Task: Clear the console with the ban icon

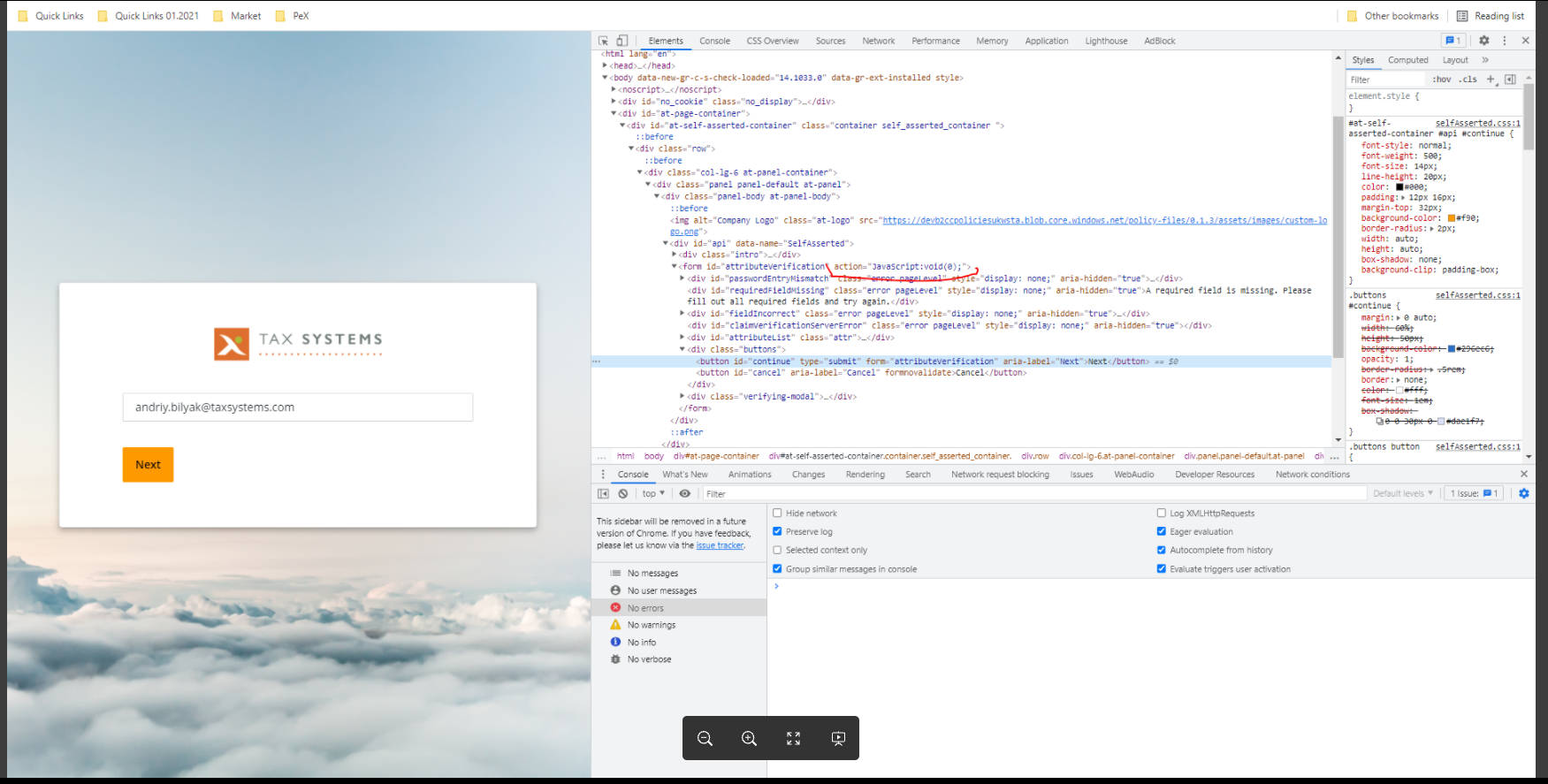Action: click(623, 494)
